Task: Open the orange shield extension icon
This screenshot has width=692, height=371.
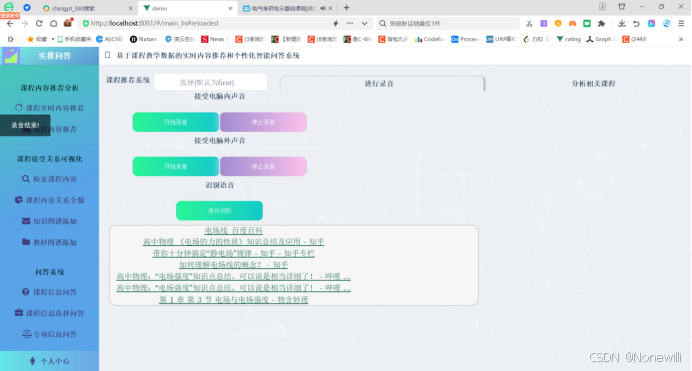Action: (558, 23)
